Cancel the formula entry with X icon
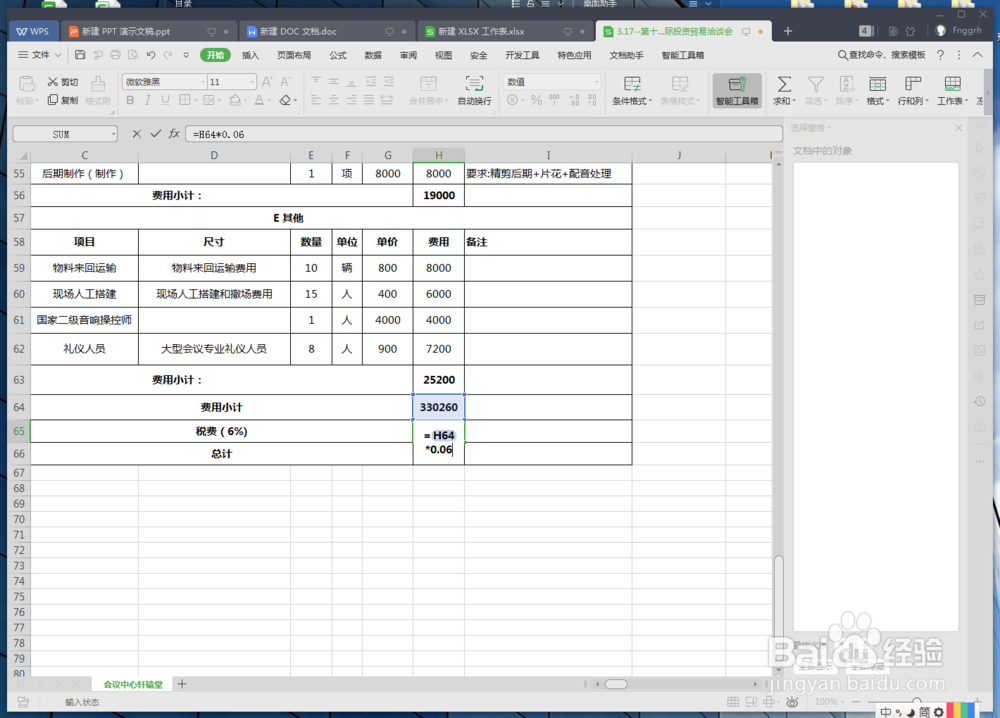1000x718 pixels. tap(136, 134)
